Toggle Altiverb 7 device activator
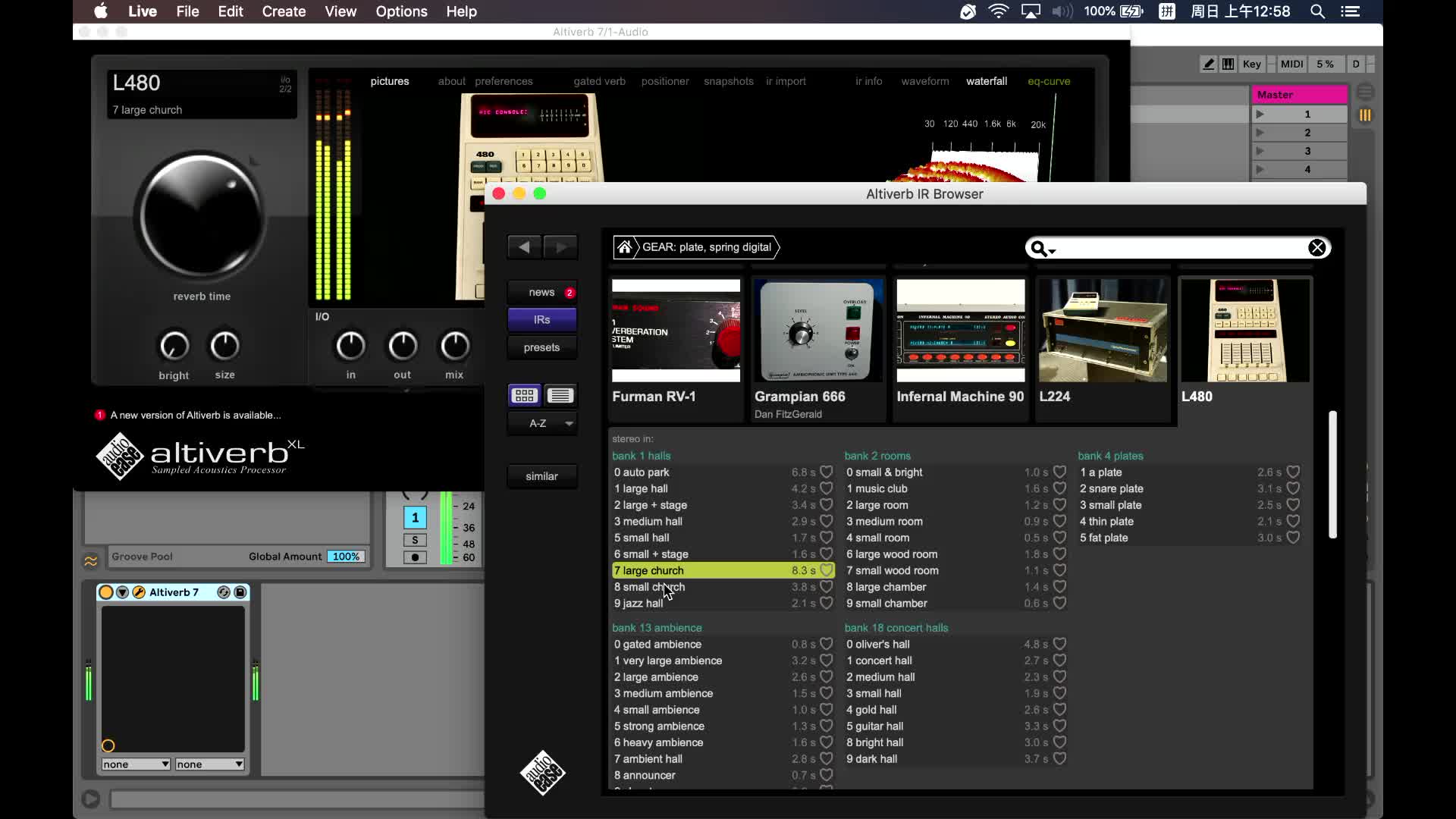The width and height of the screenshot is (1456, 819). [106, 592]
